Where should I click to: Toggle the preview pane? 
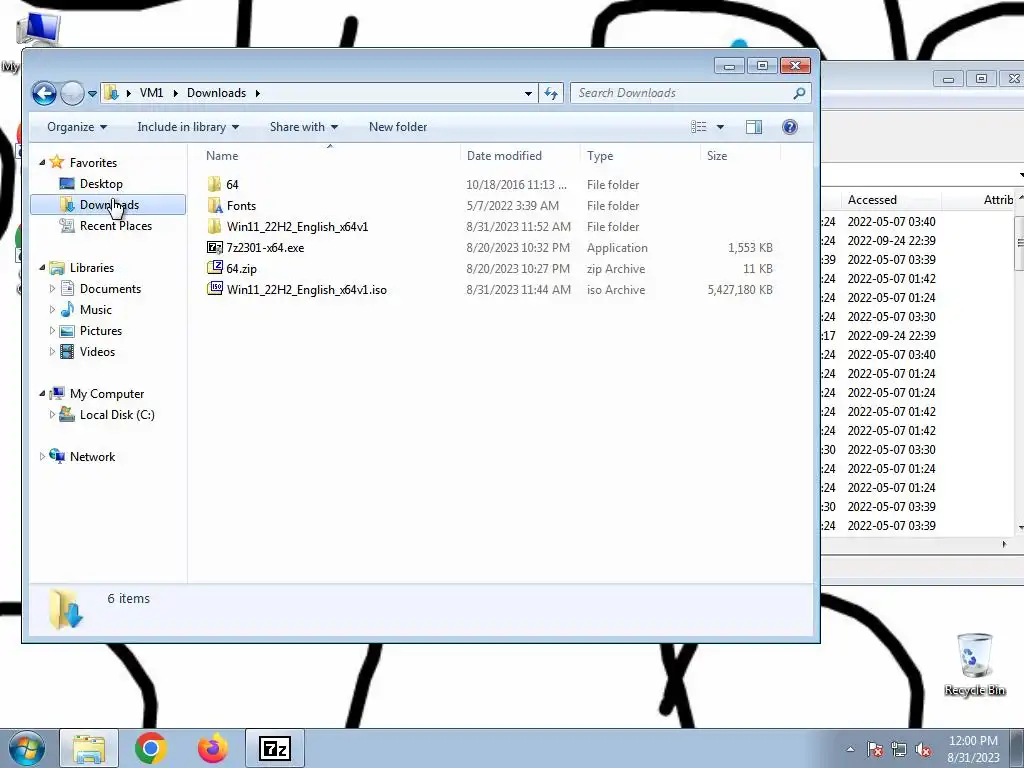coord(754,127)
